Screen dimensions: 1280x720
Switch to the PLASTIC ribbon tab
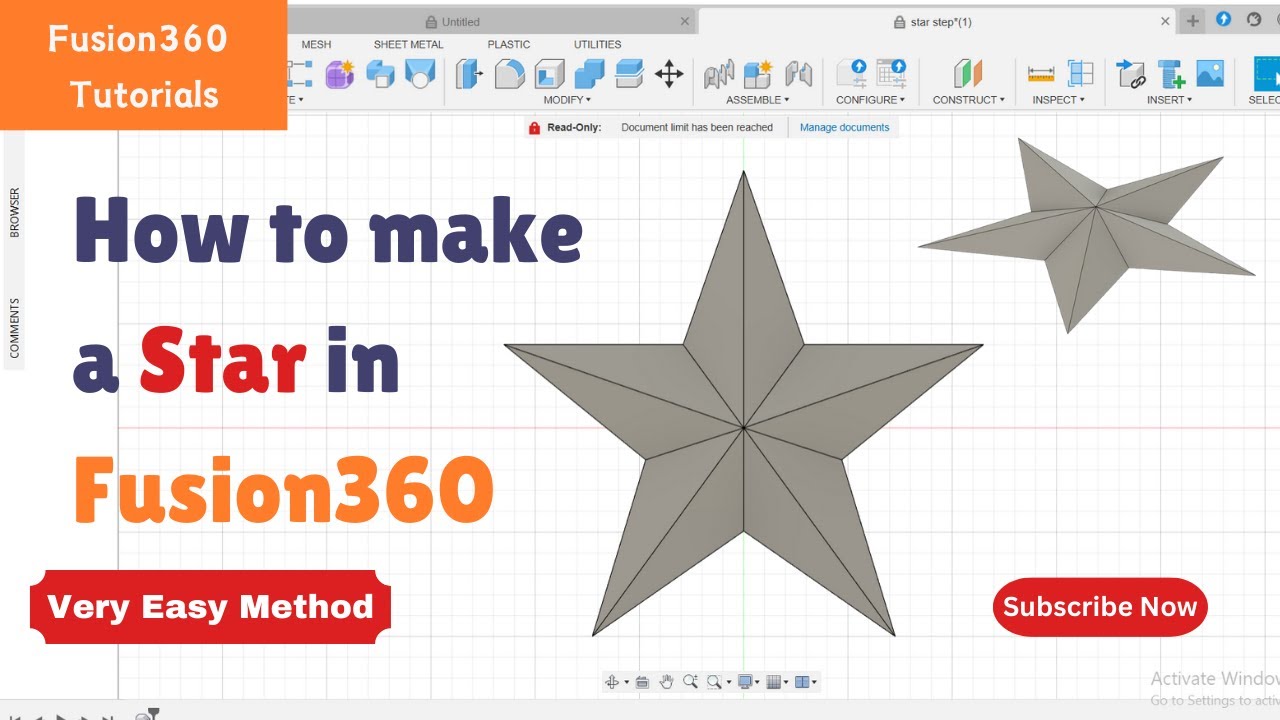coord(509,44)
